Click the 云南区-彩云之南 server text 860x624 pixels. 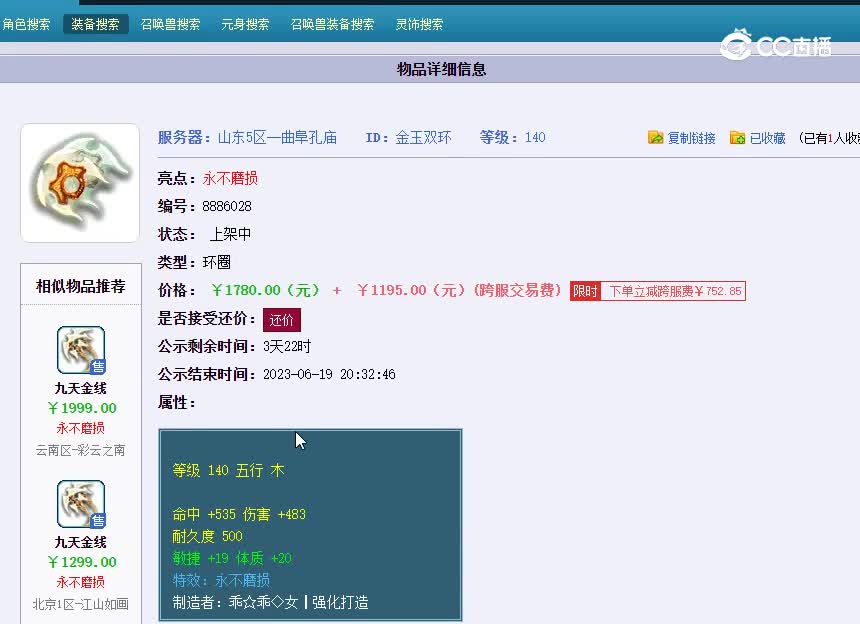[x=81, y=450]
